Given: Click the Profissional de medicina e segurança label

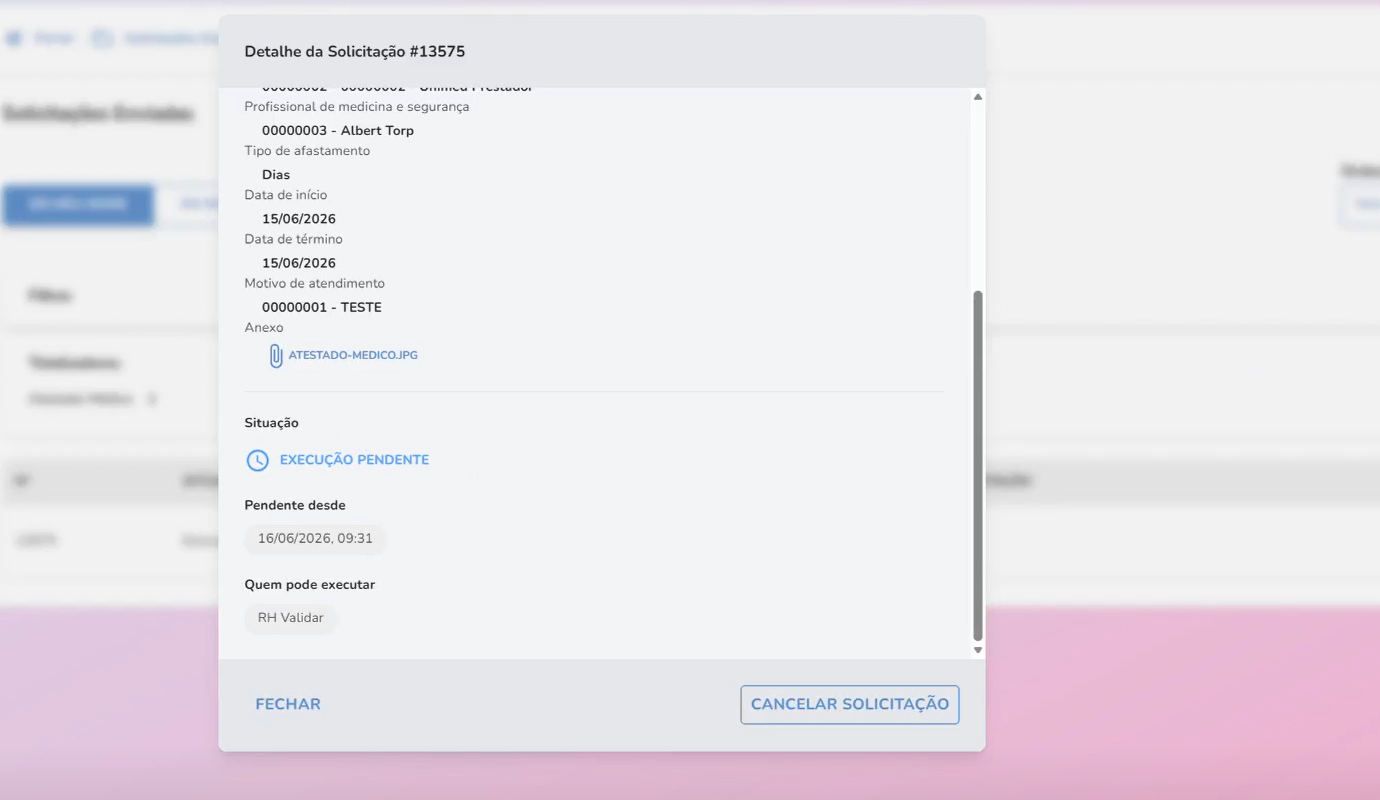Looking at the screenshot, I should coord(357,107).
